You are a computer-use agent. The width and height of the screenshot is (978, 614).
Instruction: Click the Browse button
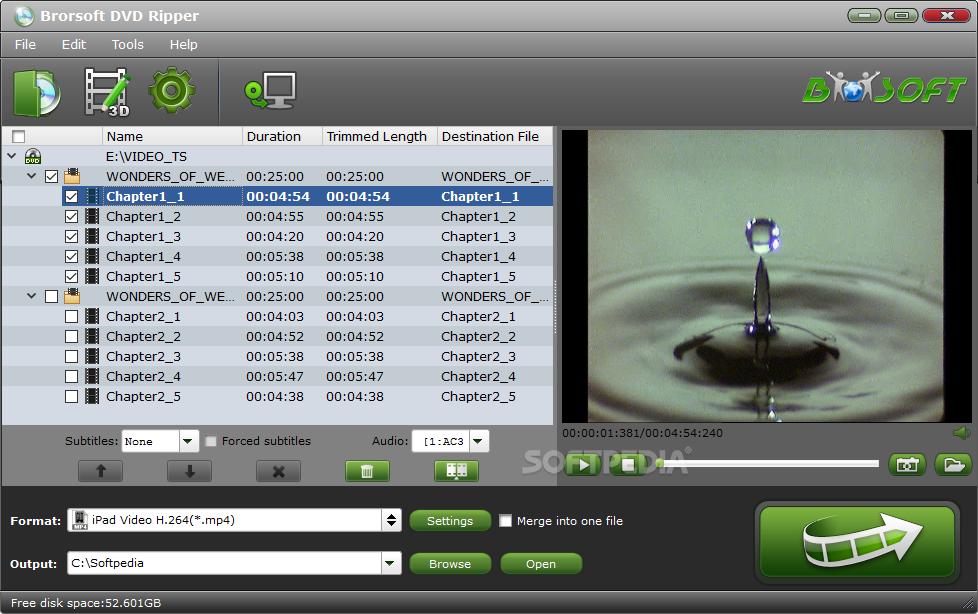tap(450, 563)
